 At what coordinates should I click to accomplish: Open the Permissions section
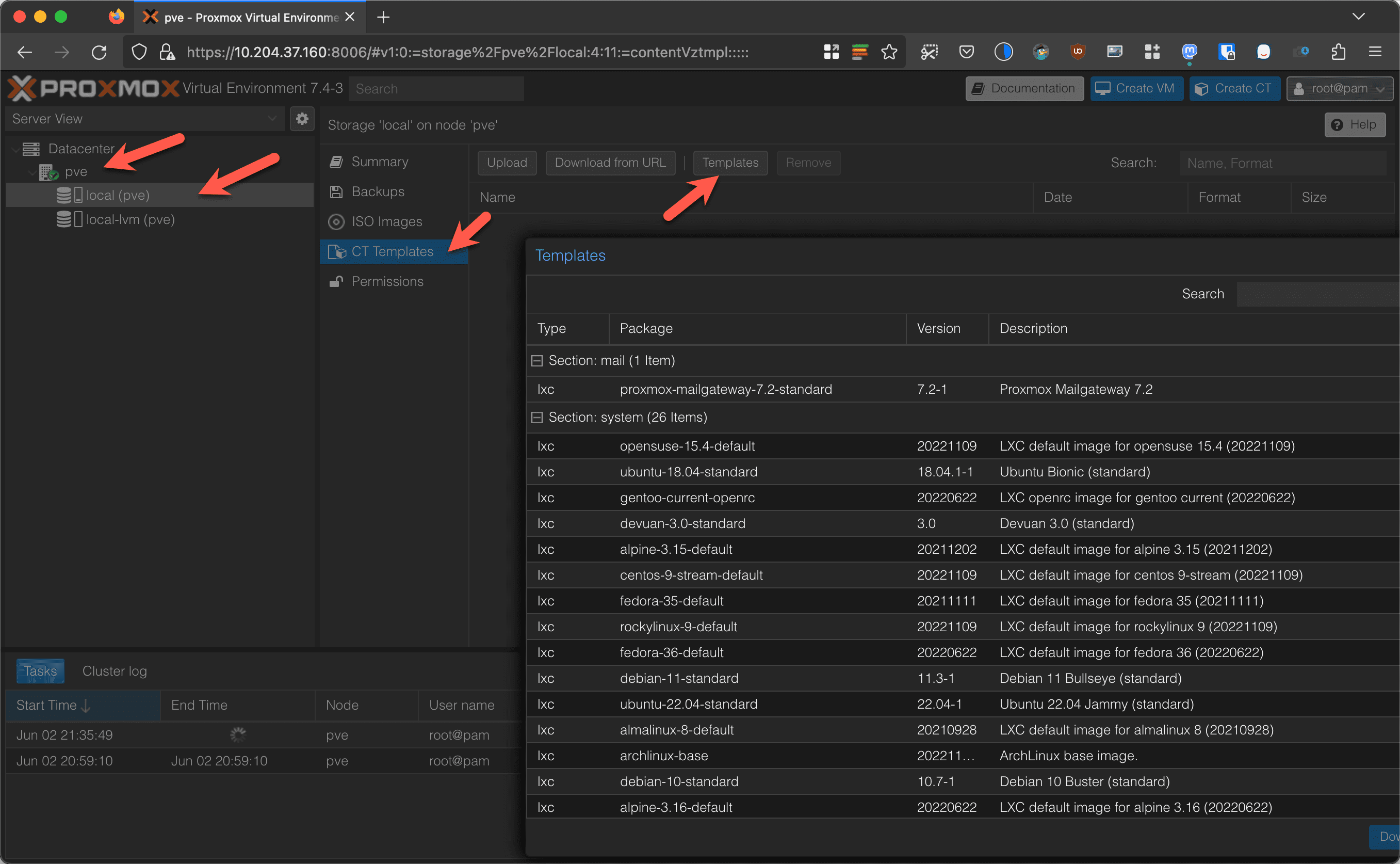pyautogui.click(x=394, y=281)
